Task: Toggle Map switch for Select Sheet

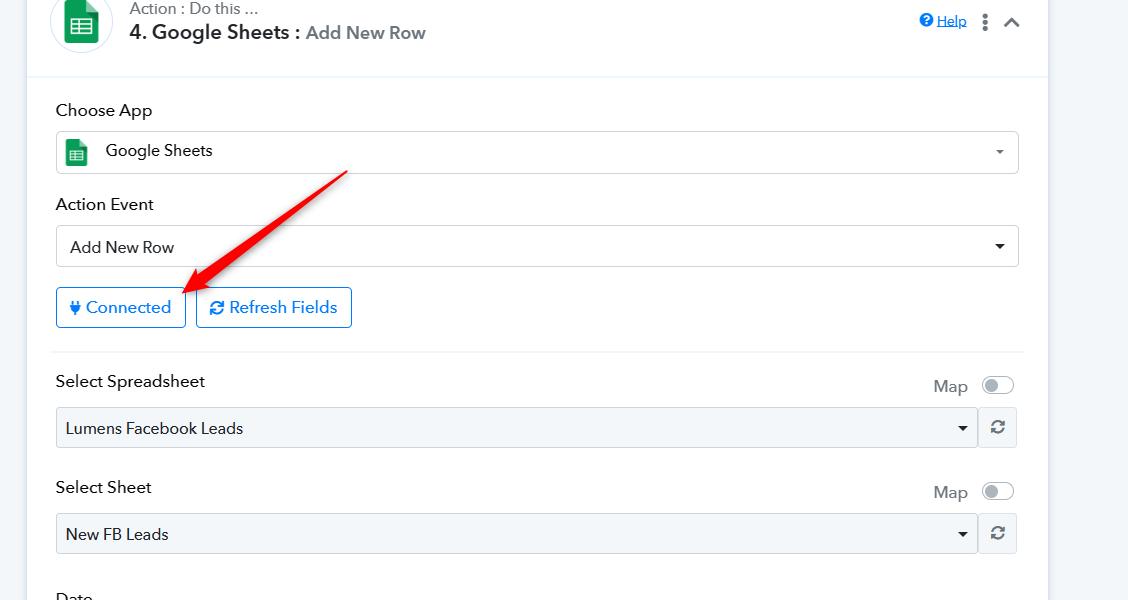Action: click(998, 491)
